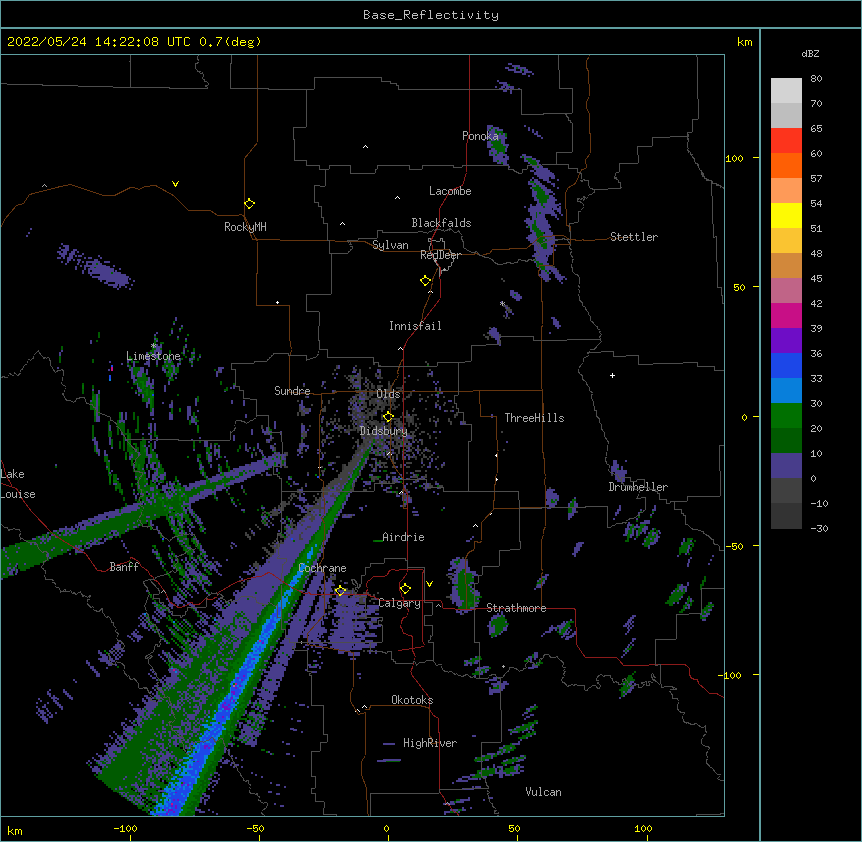
Task: Click the royal blue swatch in the dBZ legend
Action: [786, 365]
